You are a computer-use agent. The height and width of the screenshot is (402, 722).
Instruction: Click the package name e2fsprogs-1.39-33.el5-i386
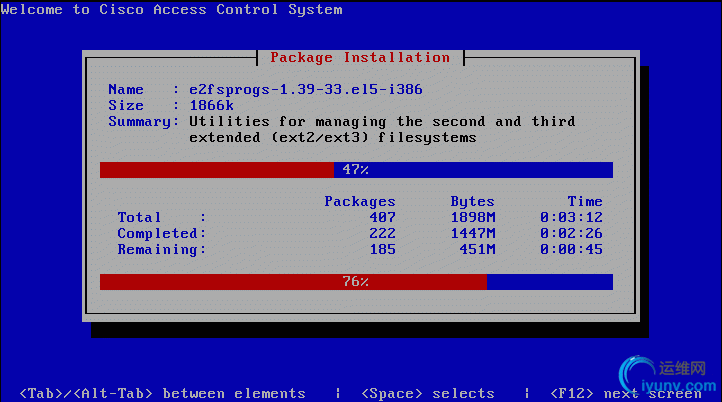[x=306, y=89]
